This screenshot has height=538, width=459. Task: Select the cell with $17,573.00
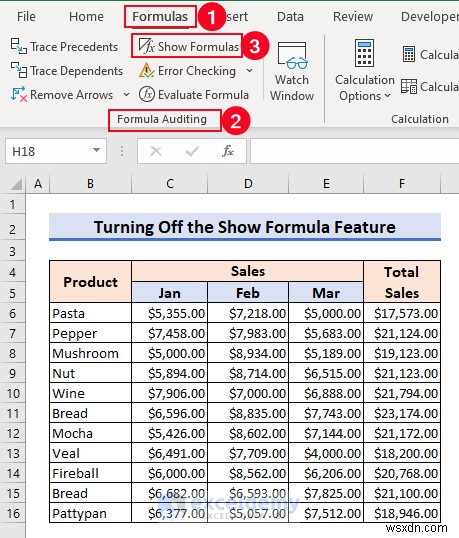coord(402,313)
